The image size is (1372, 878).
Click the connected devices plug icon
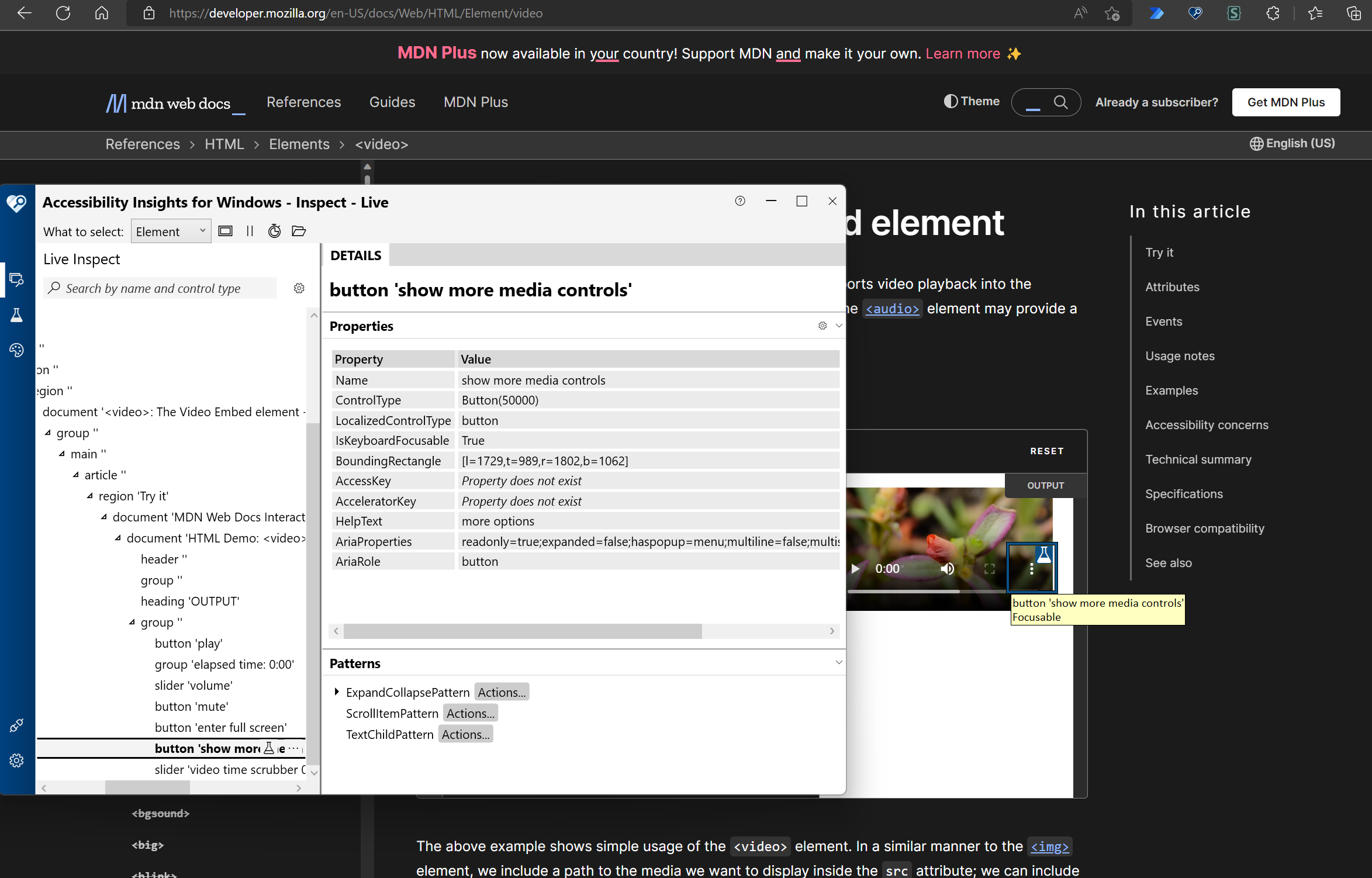(x=17, y=725)
